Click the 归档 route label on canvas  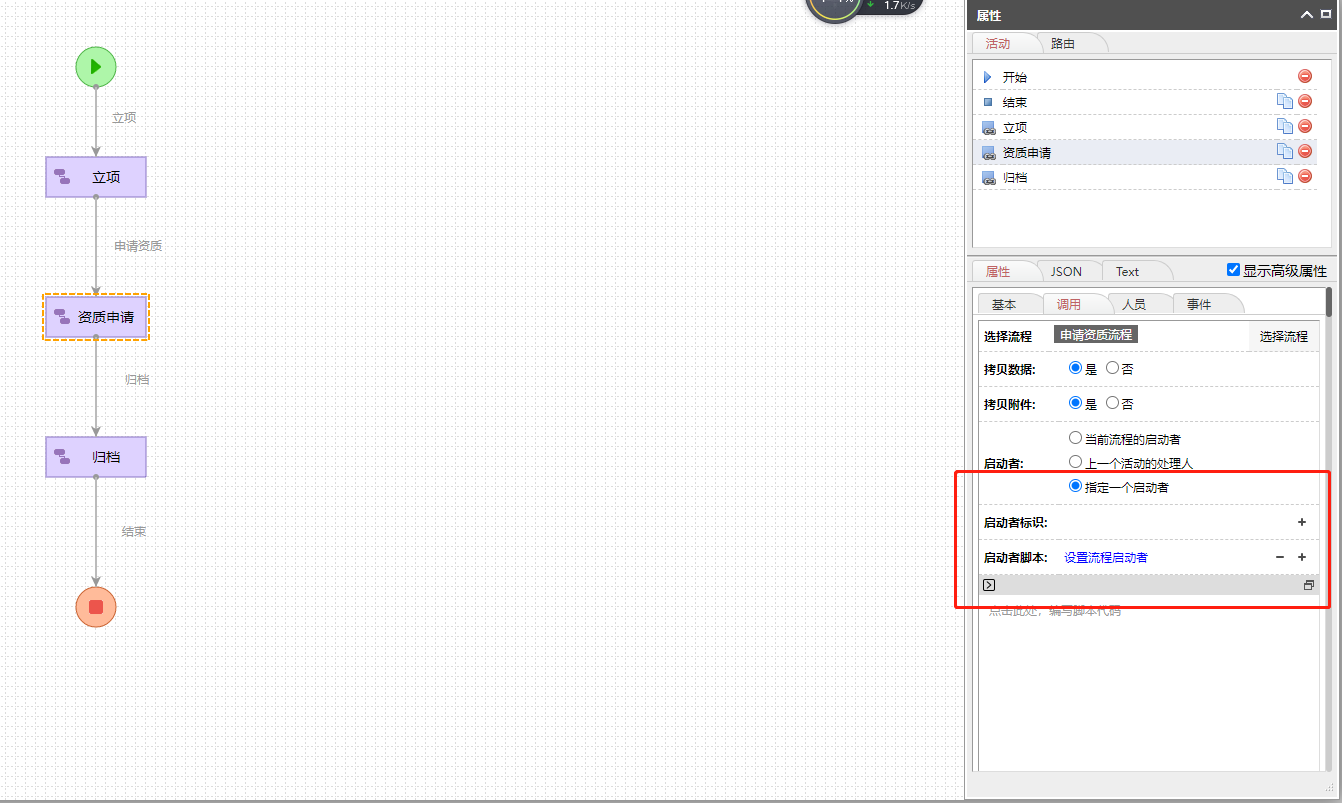click(137, 380)
